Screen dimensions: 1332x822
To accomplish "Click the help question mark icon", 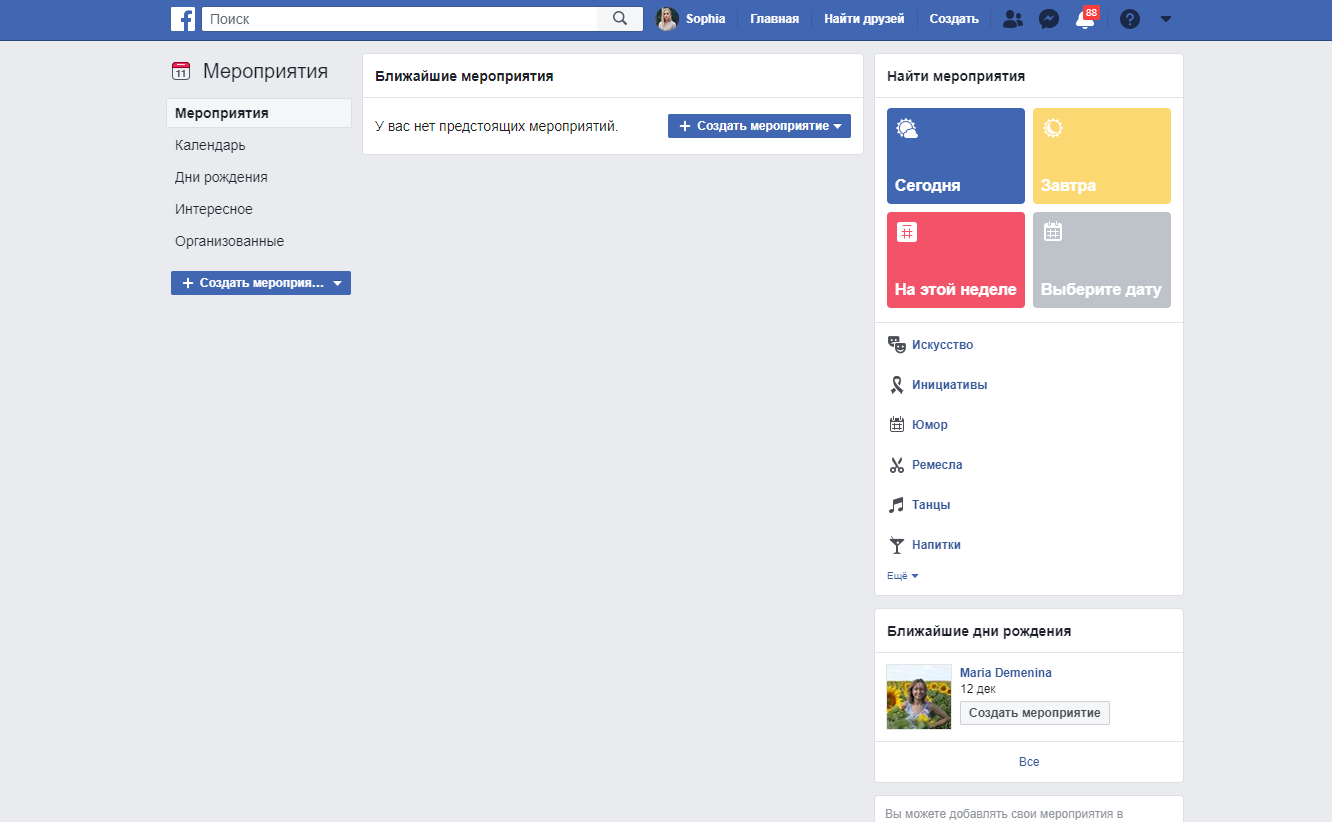I will pos(1130,19).
